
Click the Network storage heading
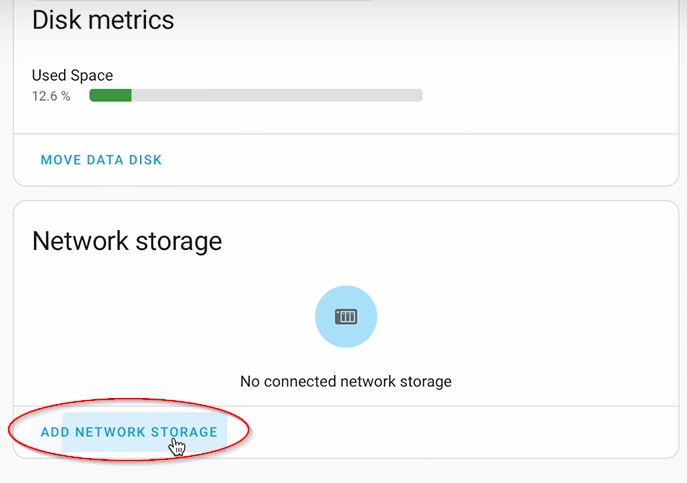click(x=127, y=241)
